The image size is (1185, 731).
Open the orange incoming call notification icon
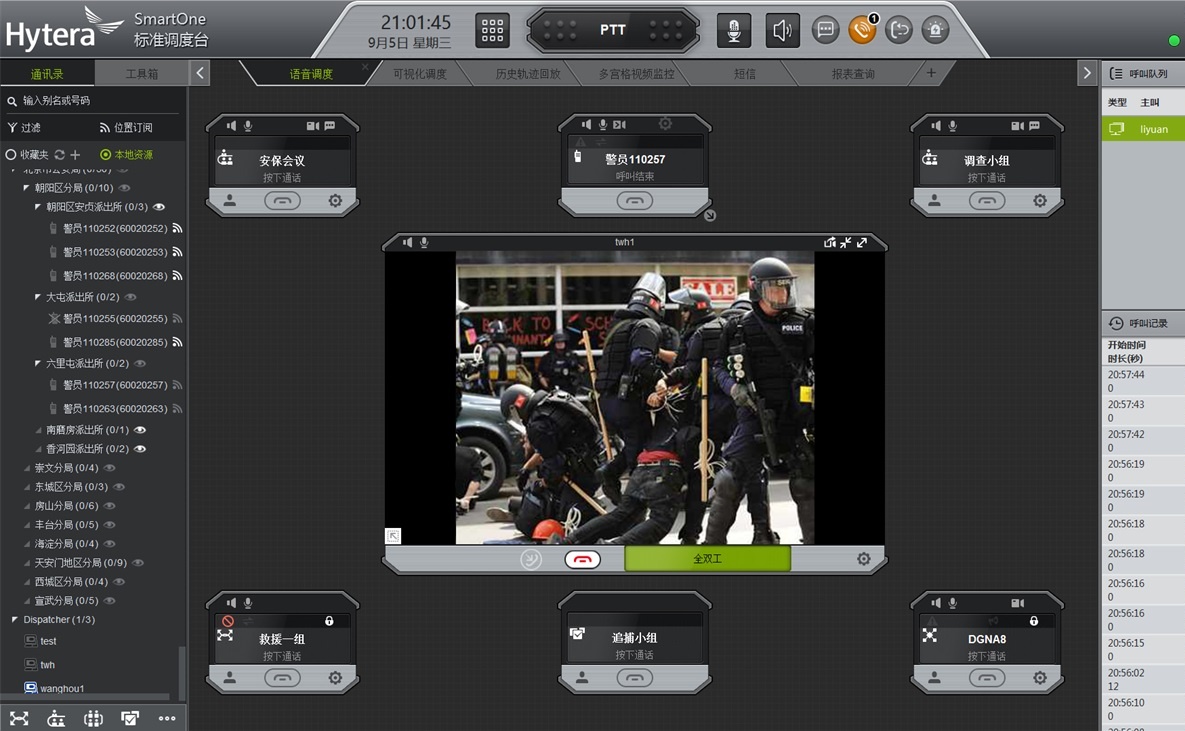click(x=862, y=30)
